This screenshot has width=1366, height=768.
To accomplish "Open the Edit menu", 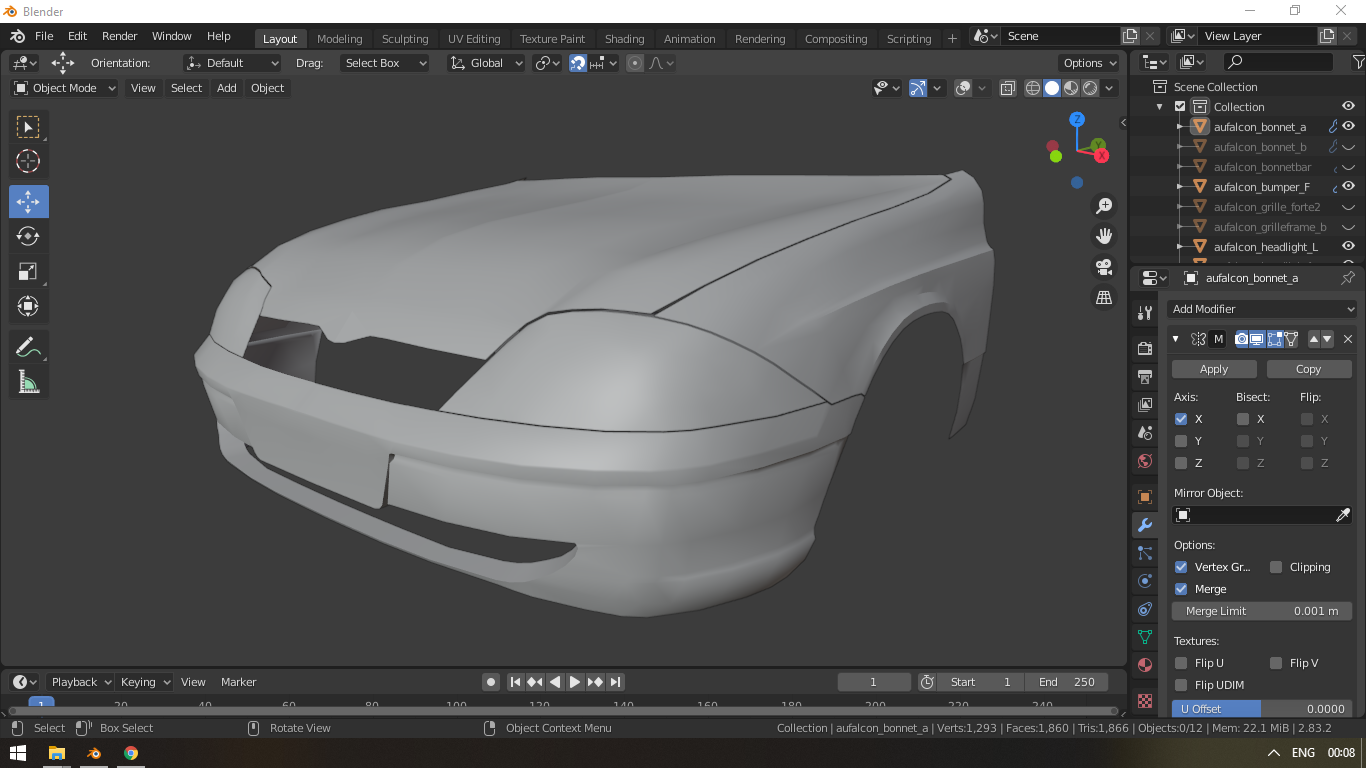I will pyautogui.click(x=77, y=36).
